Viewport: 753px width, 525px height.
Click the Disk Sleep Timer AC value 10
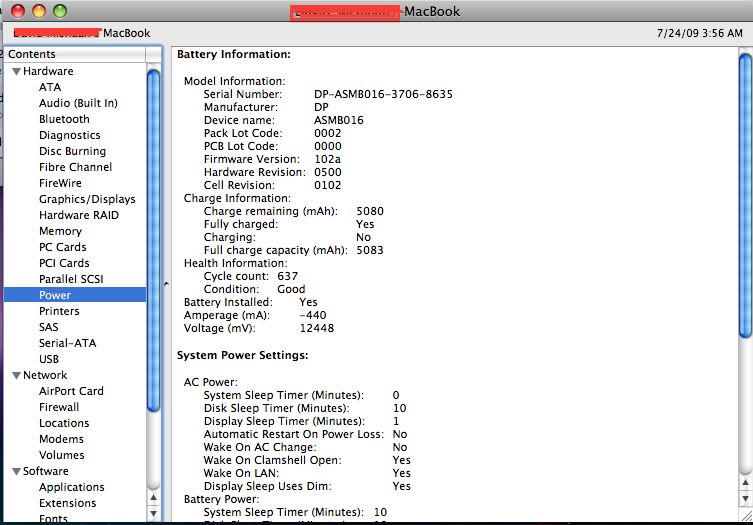(400, 408)
